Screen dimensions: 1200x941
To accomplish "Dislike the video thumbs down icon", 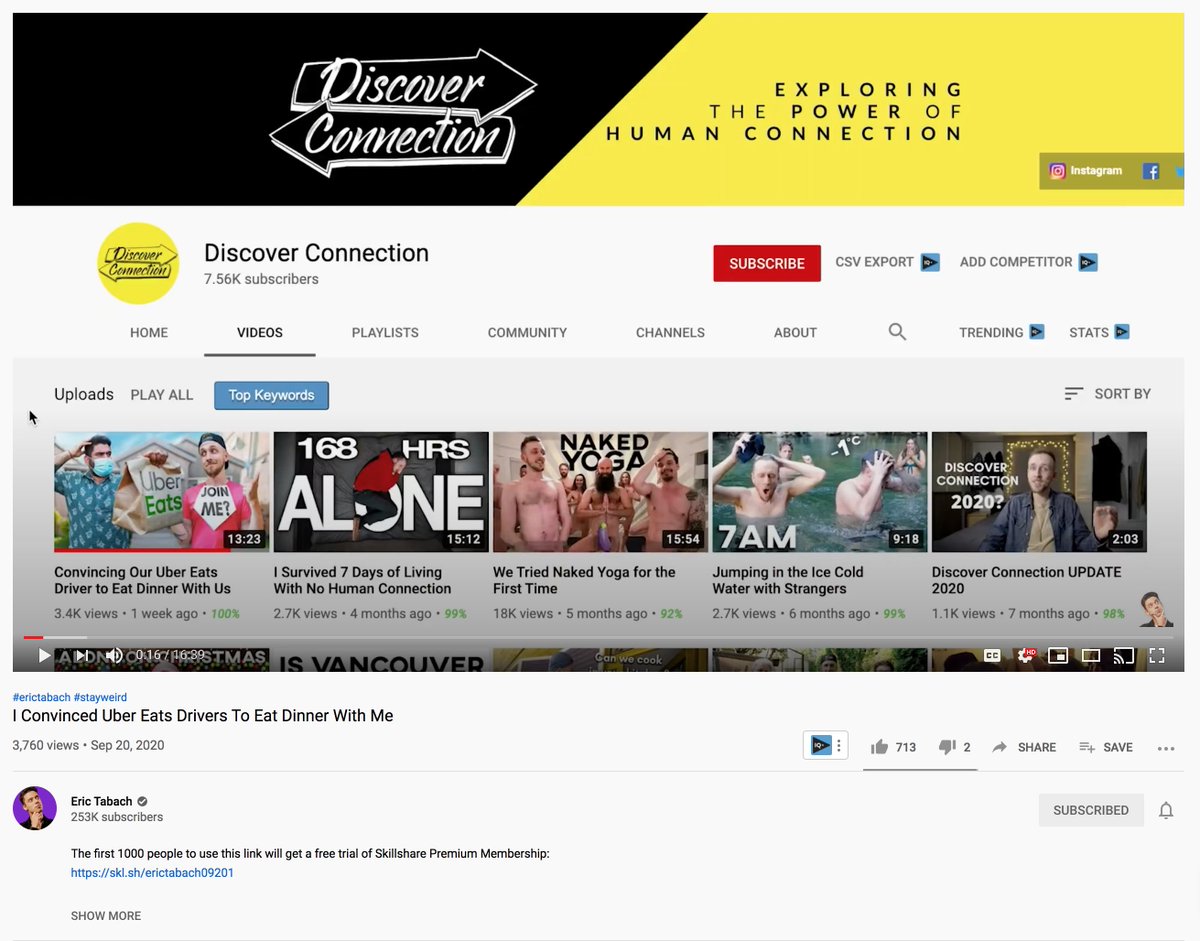I will (x=947, y=747).
